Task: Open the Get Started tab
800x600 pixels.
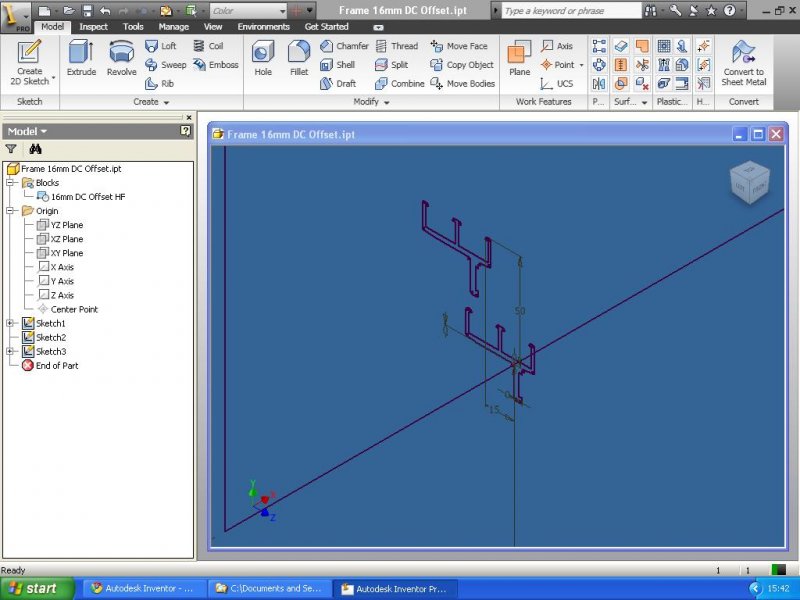Action: tap(327, 27)
